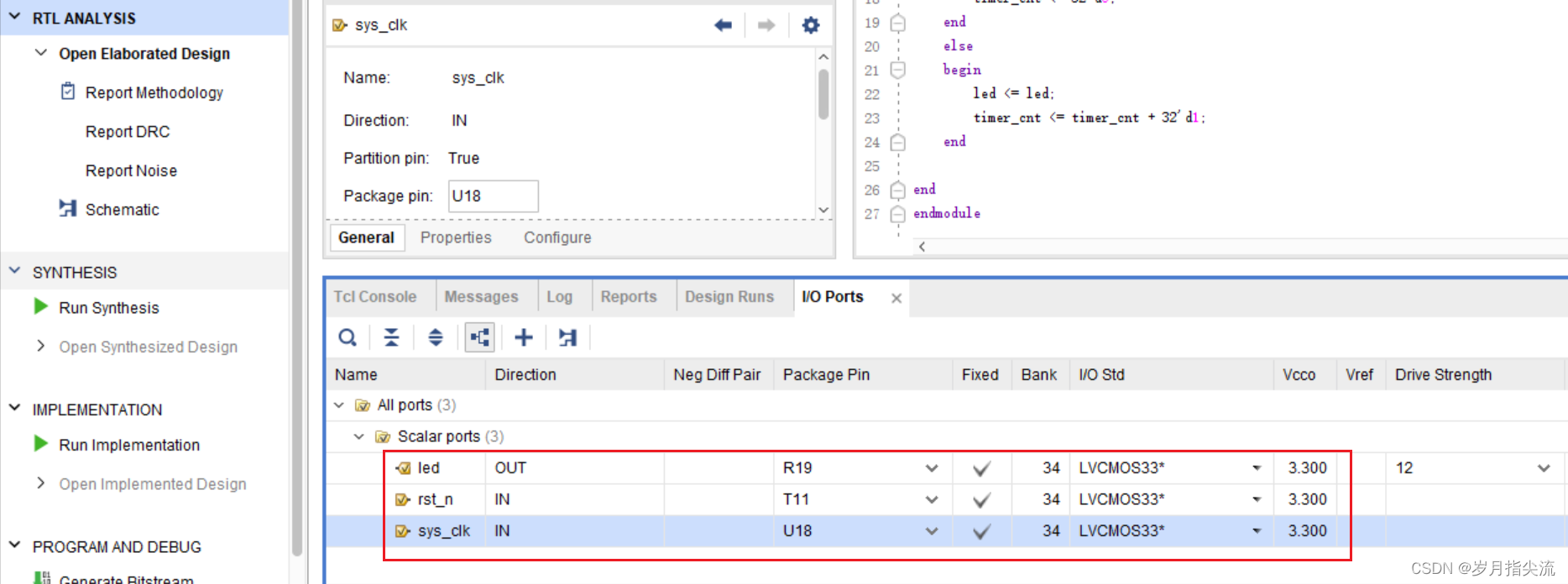Click Report DRC in flow navigator
This screenshot has width=1568, height=584.
pyautogui.click(x=128, y=132)
